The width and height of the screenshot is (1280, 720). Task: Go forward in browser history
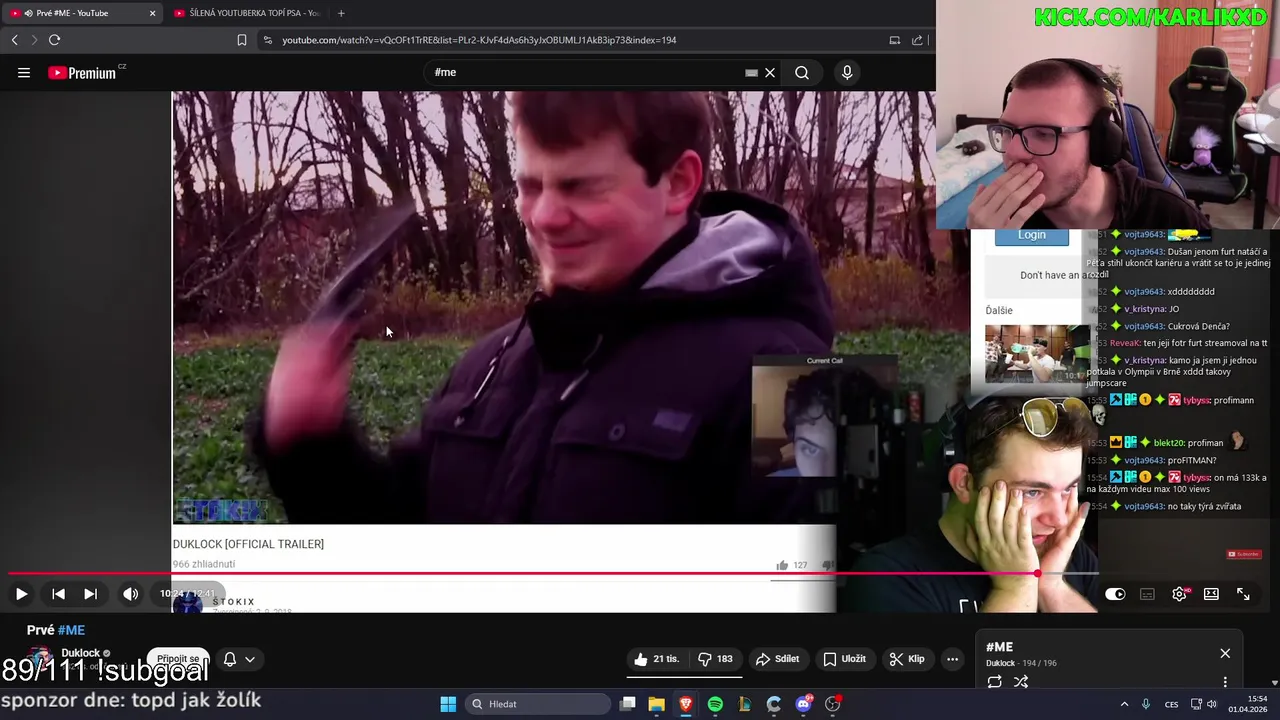[34, 40]
